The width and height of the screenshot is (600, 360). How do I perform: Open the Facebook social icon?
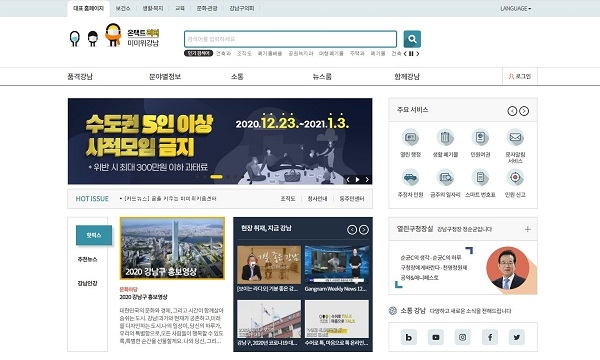click(490, 337)
